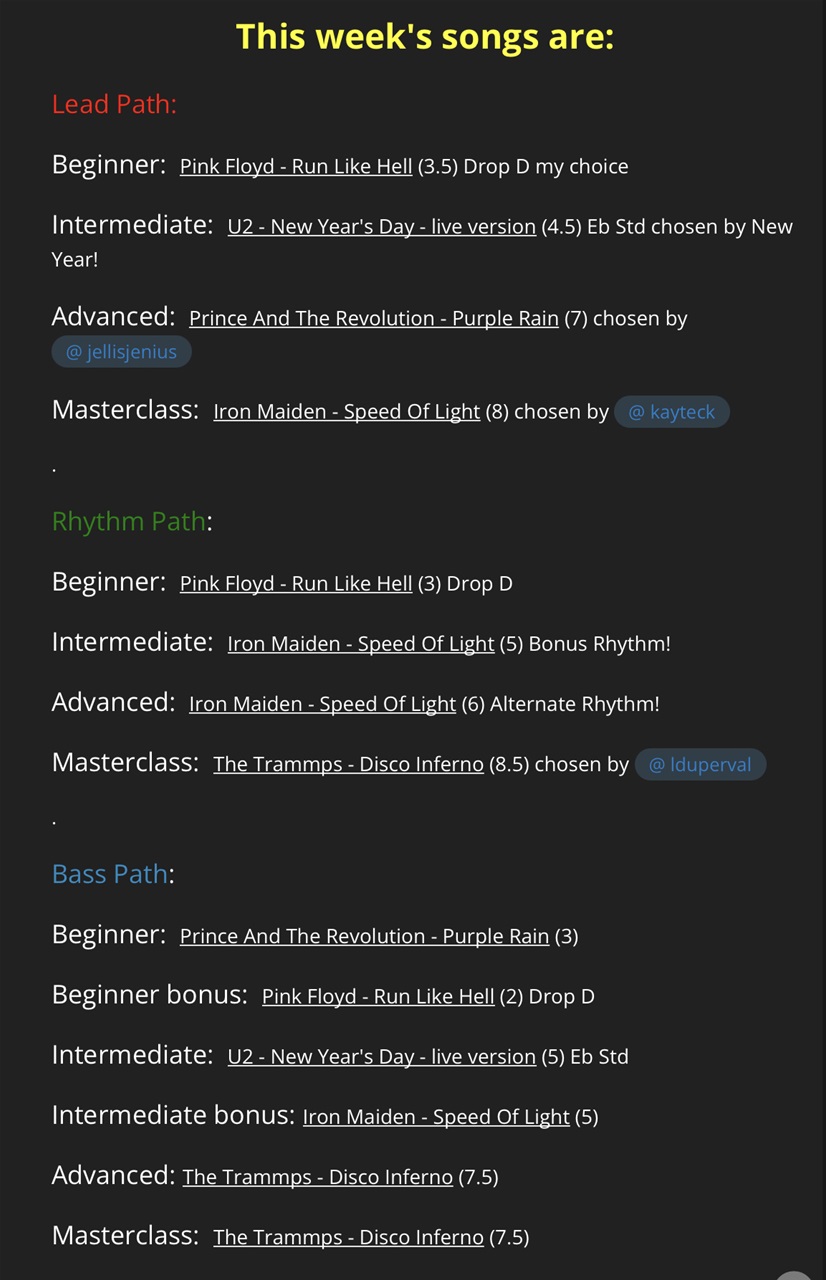Image resolution: width=826 pixels, height=1280 pixels.
Task: Open Bass Masterclass Disco Inferno link
Action: pos(349,1237)
